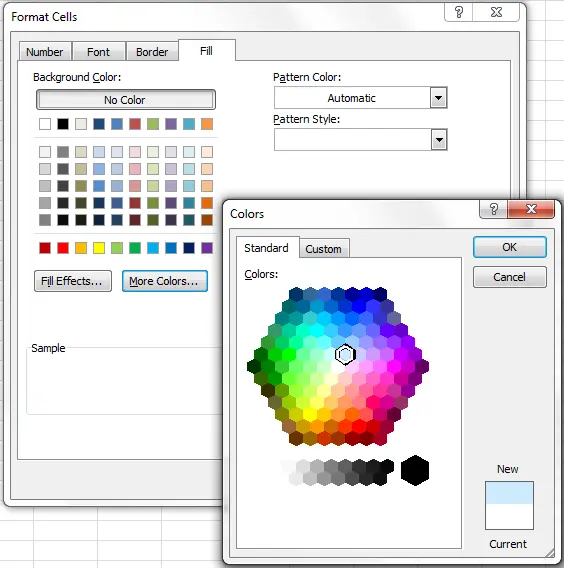Click the No Color button
Image resolution: width=564 pixels, height=568 pixels.
click(x=125, y=100)
